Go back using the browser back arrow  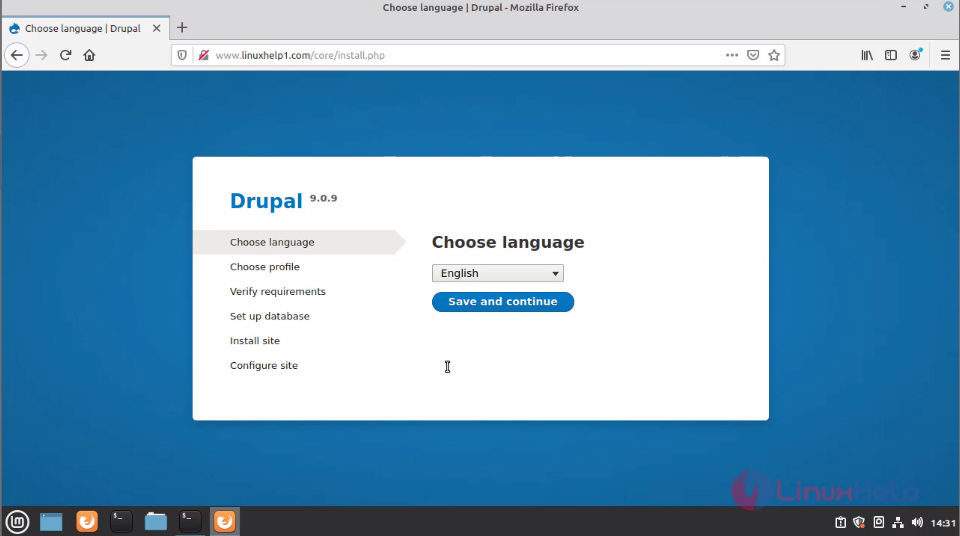[17, 55]
